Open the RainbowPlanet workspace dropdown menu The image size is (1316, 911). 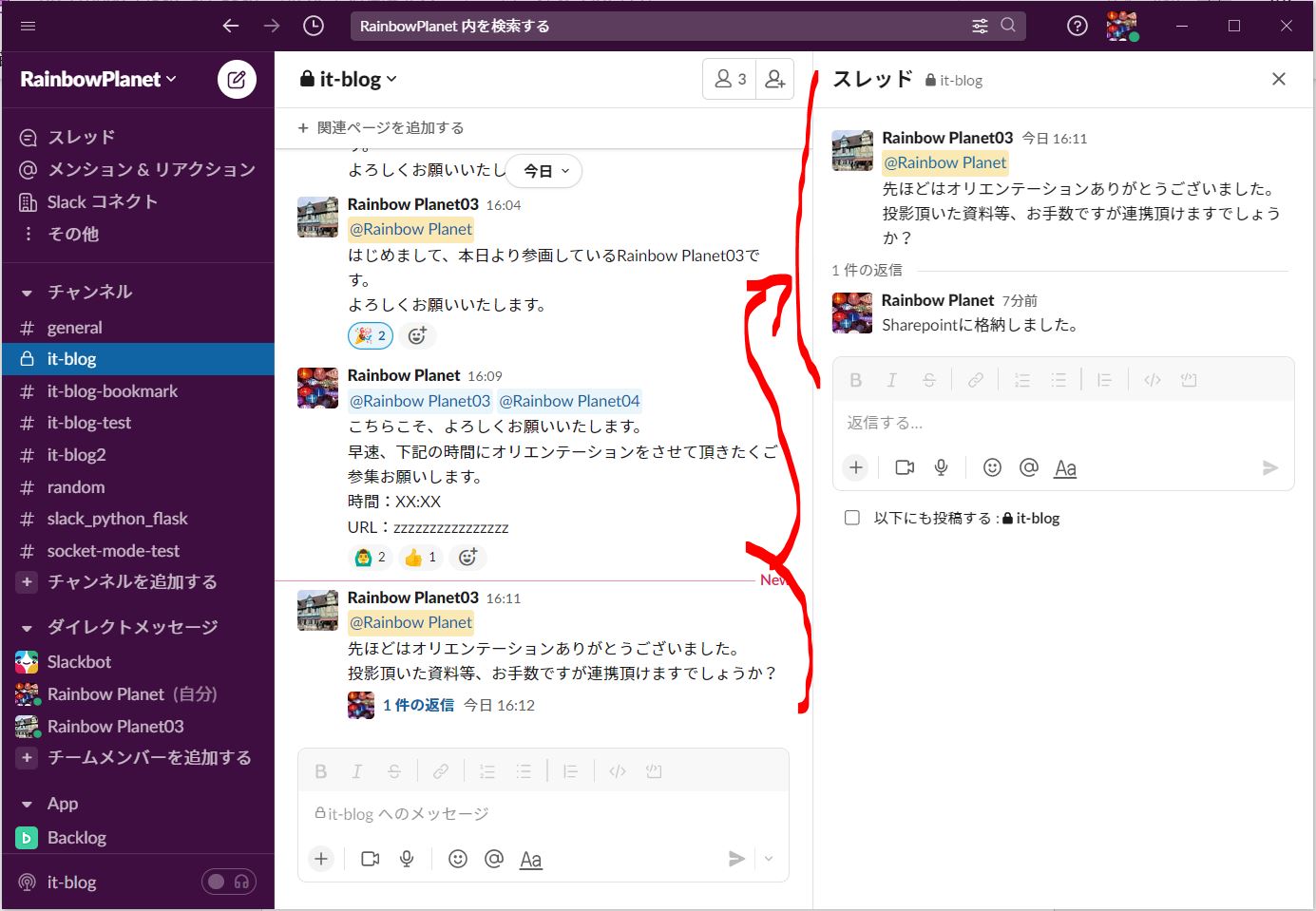click(98, 80)
